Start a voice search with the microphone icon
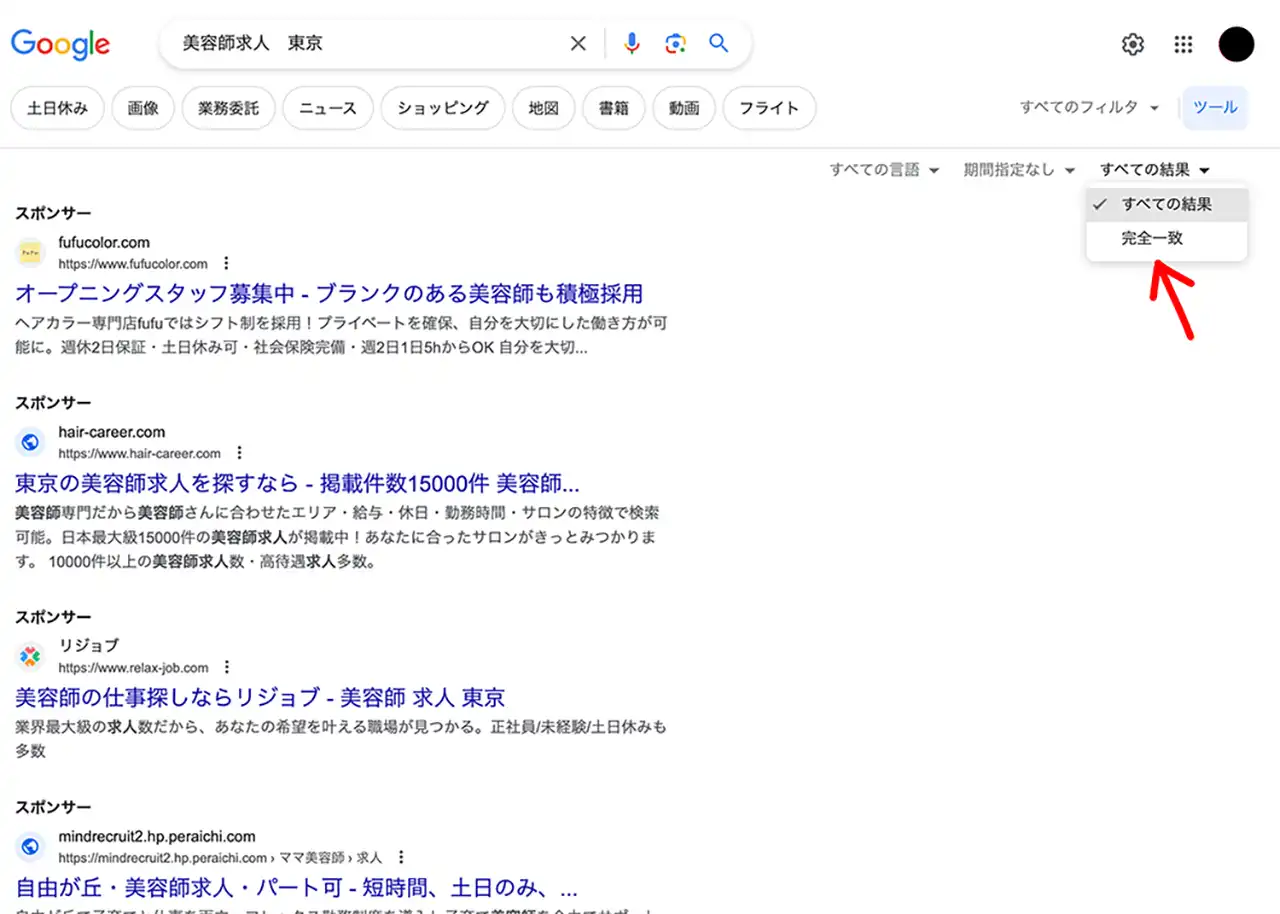Image resolution: width=1280 pixels, height=914 pixels. 632,43
